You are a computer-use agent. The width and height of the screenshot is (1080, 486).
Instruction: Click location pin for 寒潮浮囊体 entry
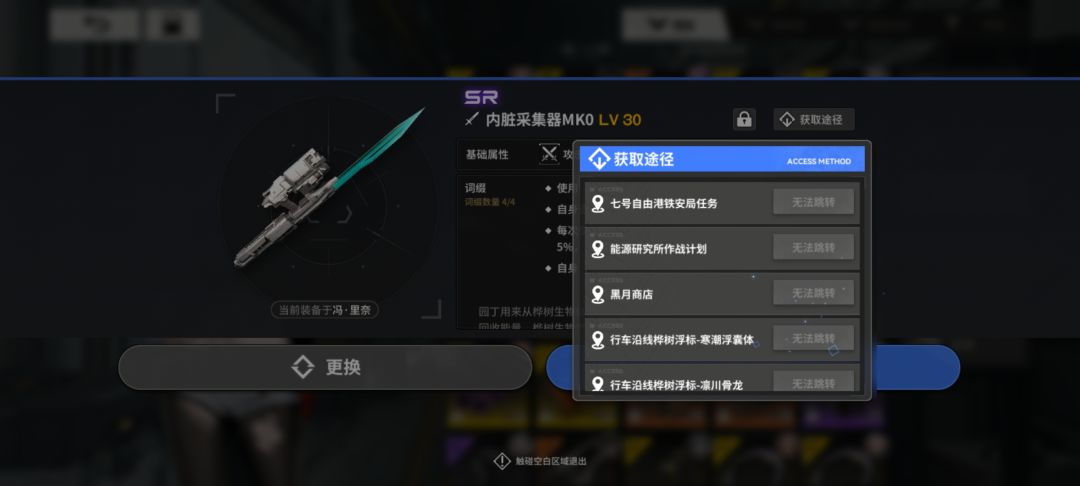point(598,340)
